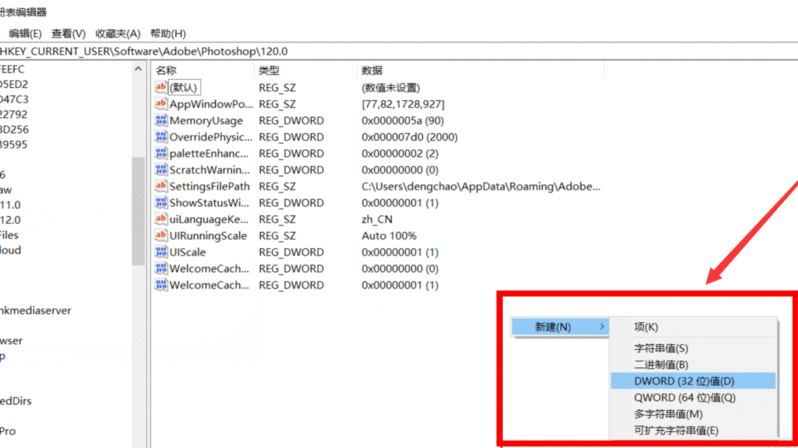Click the ScratchWarnin... DWORD icon

160,170
